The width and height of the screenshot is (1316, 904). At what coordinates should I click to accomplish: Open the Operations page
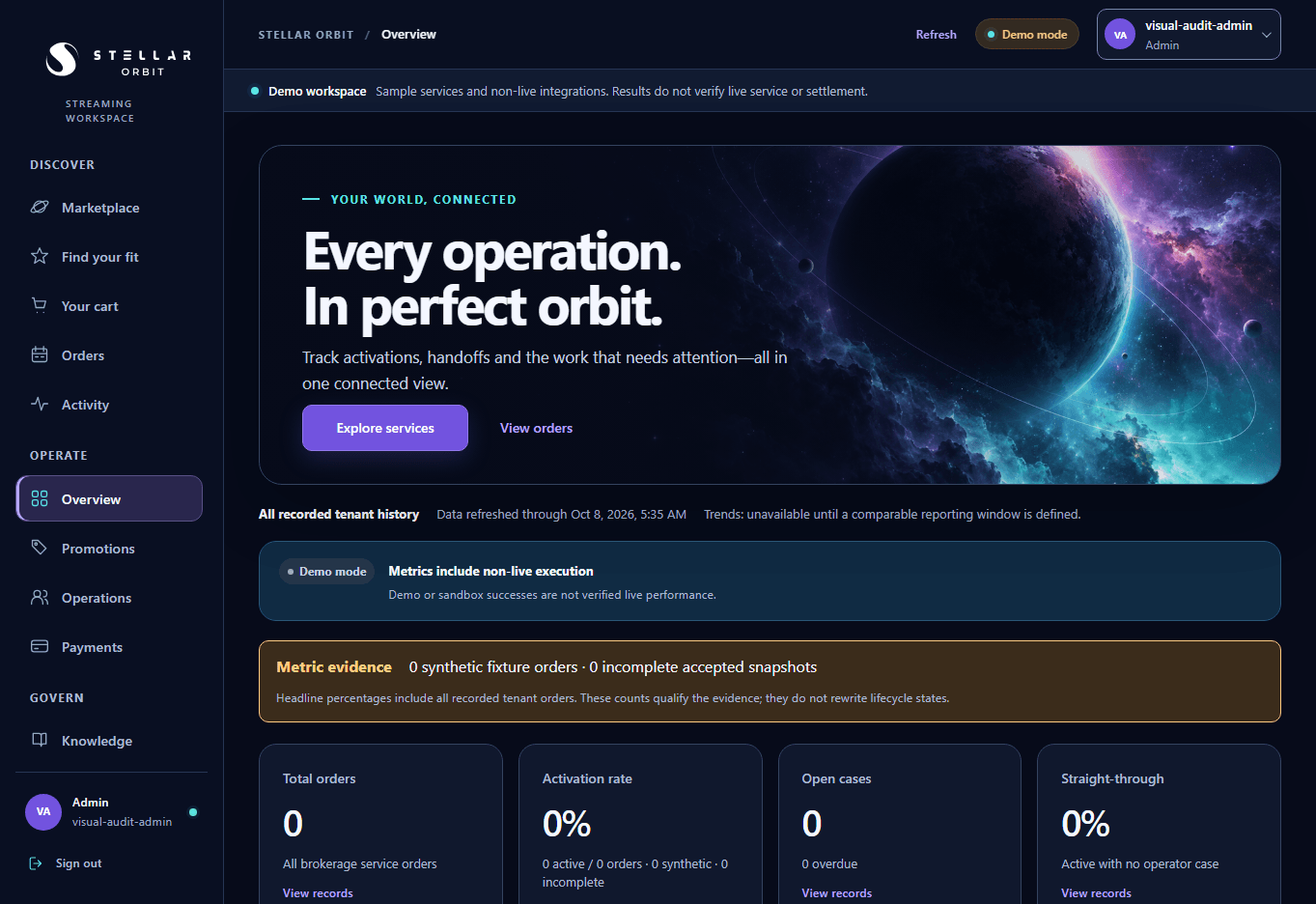tap(109, 598)
